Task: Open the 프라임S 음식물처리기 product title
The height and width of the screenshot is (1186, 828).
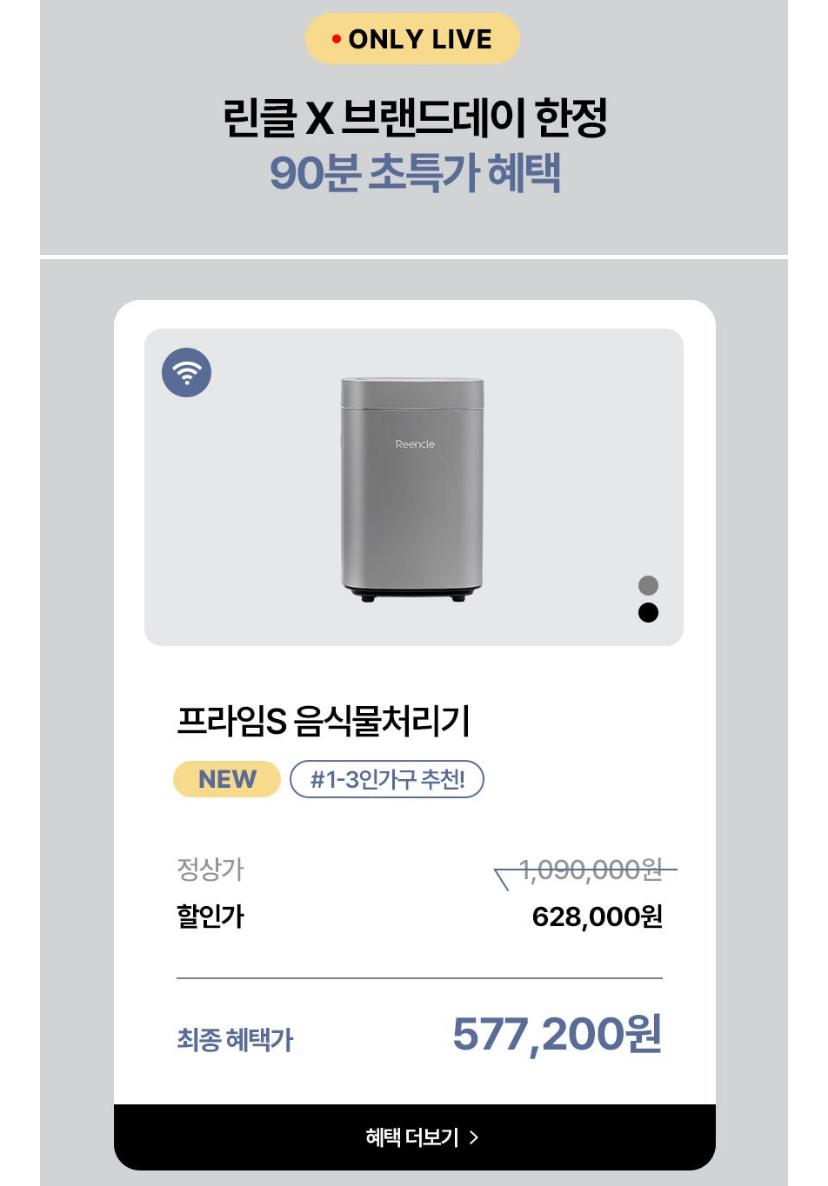Action: [324, 721]
